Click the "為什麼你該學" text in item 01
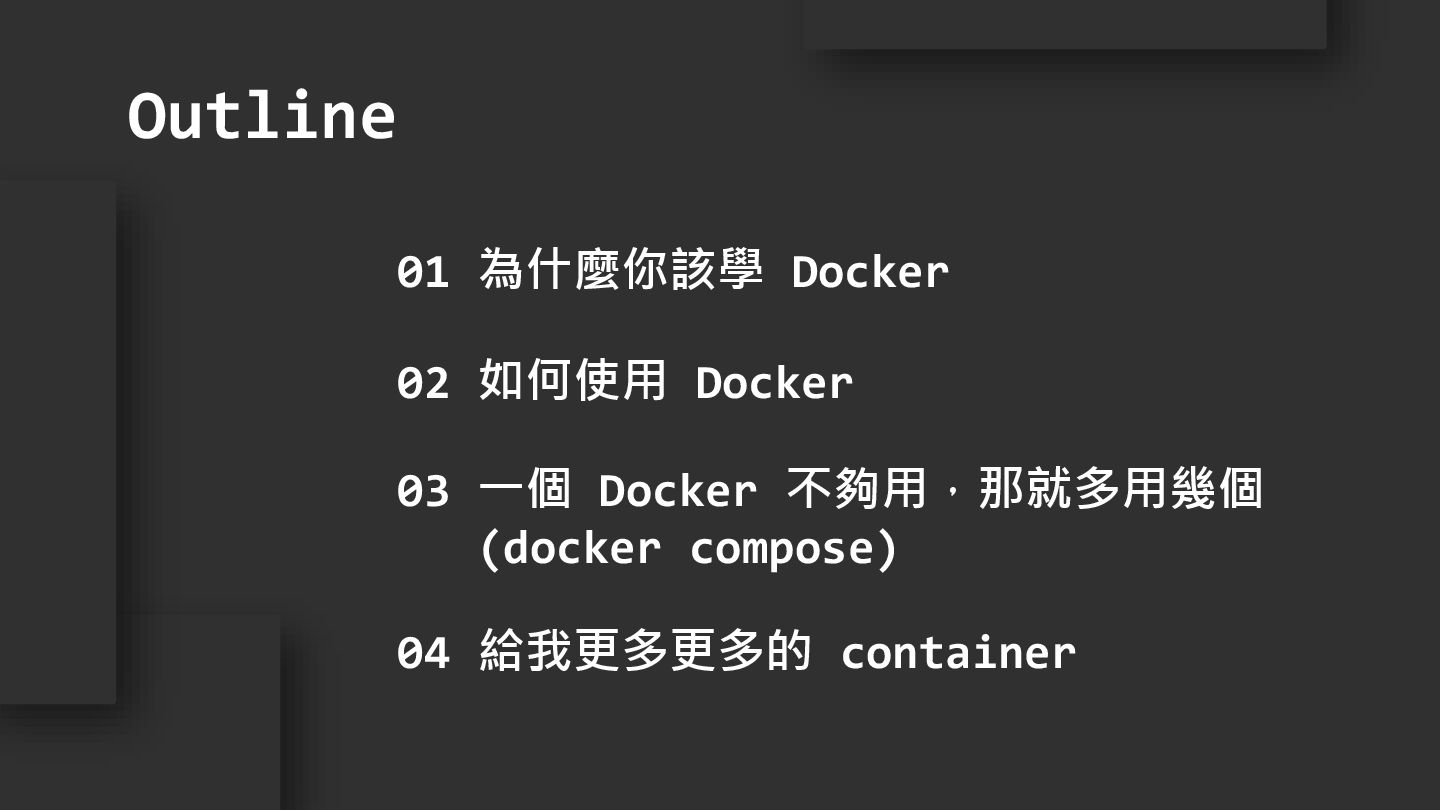This screenshot has height=810, width=1440. [621, 270]
